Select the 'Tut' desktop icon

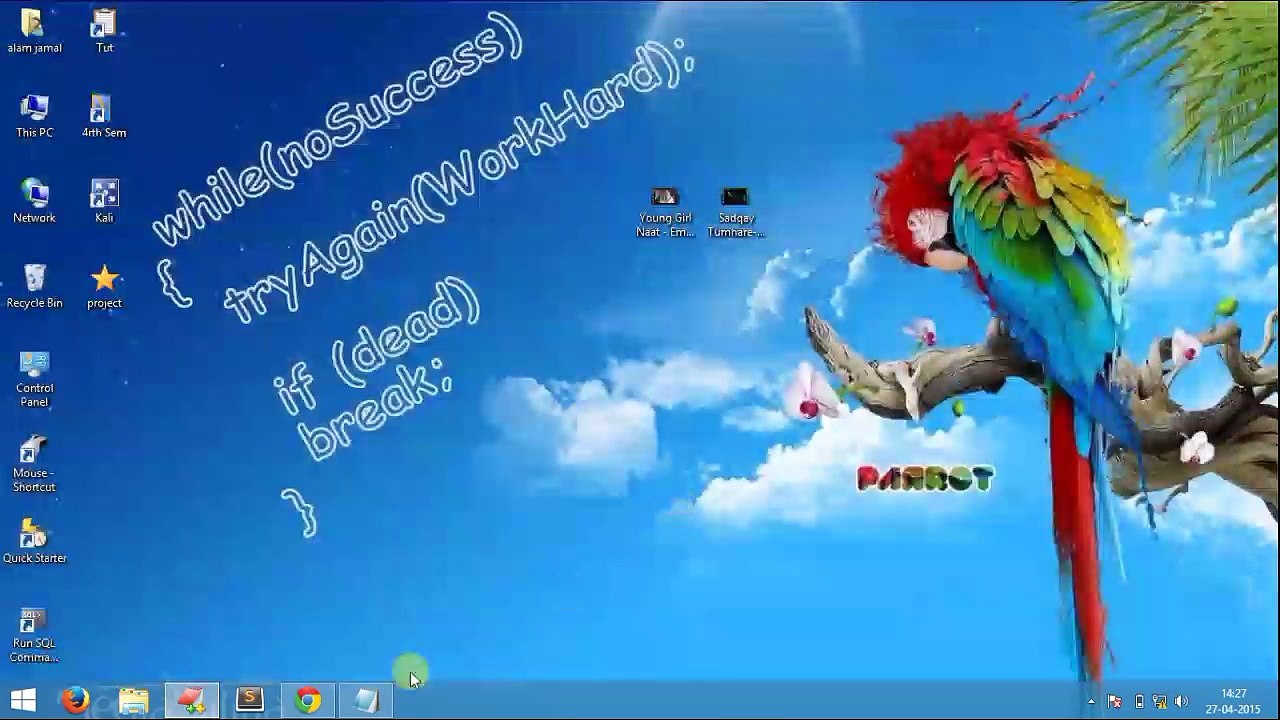104,30
